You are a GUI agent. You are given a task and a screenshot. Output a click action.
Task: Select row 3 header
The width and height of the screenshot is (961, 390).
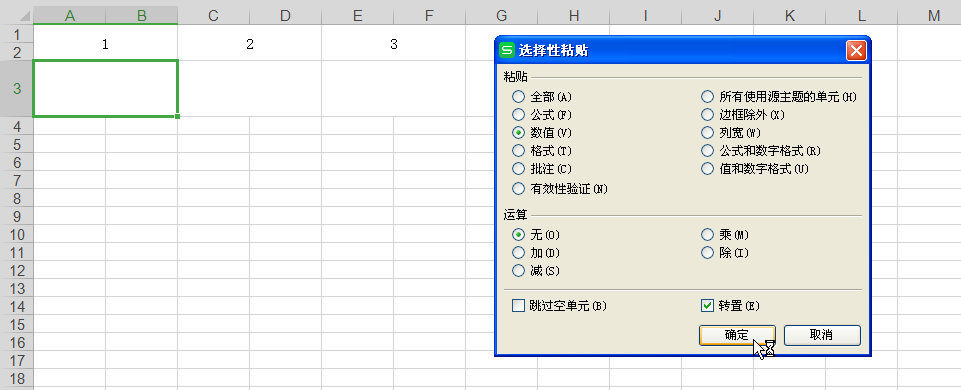coord(17,88)
